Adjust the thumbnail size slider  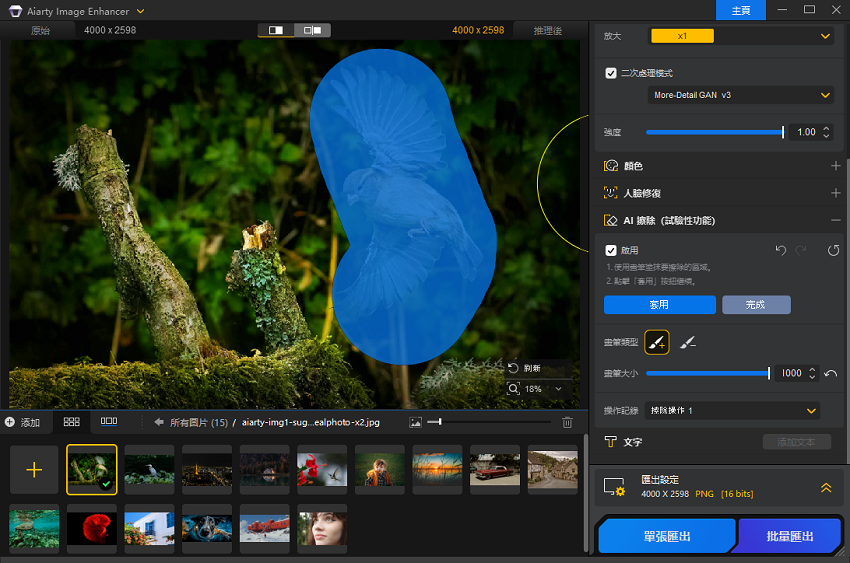[489, 422]
